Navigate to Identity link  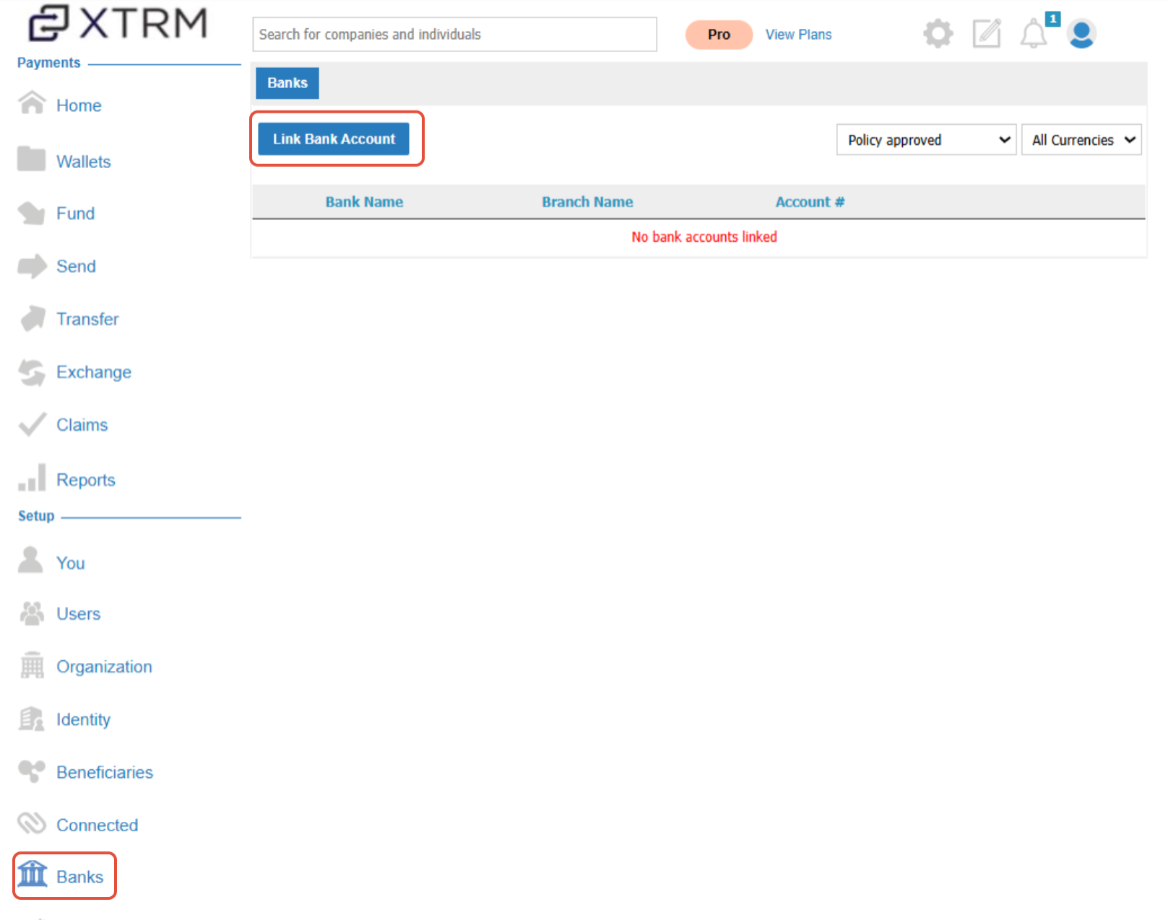[83, 720]
